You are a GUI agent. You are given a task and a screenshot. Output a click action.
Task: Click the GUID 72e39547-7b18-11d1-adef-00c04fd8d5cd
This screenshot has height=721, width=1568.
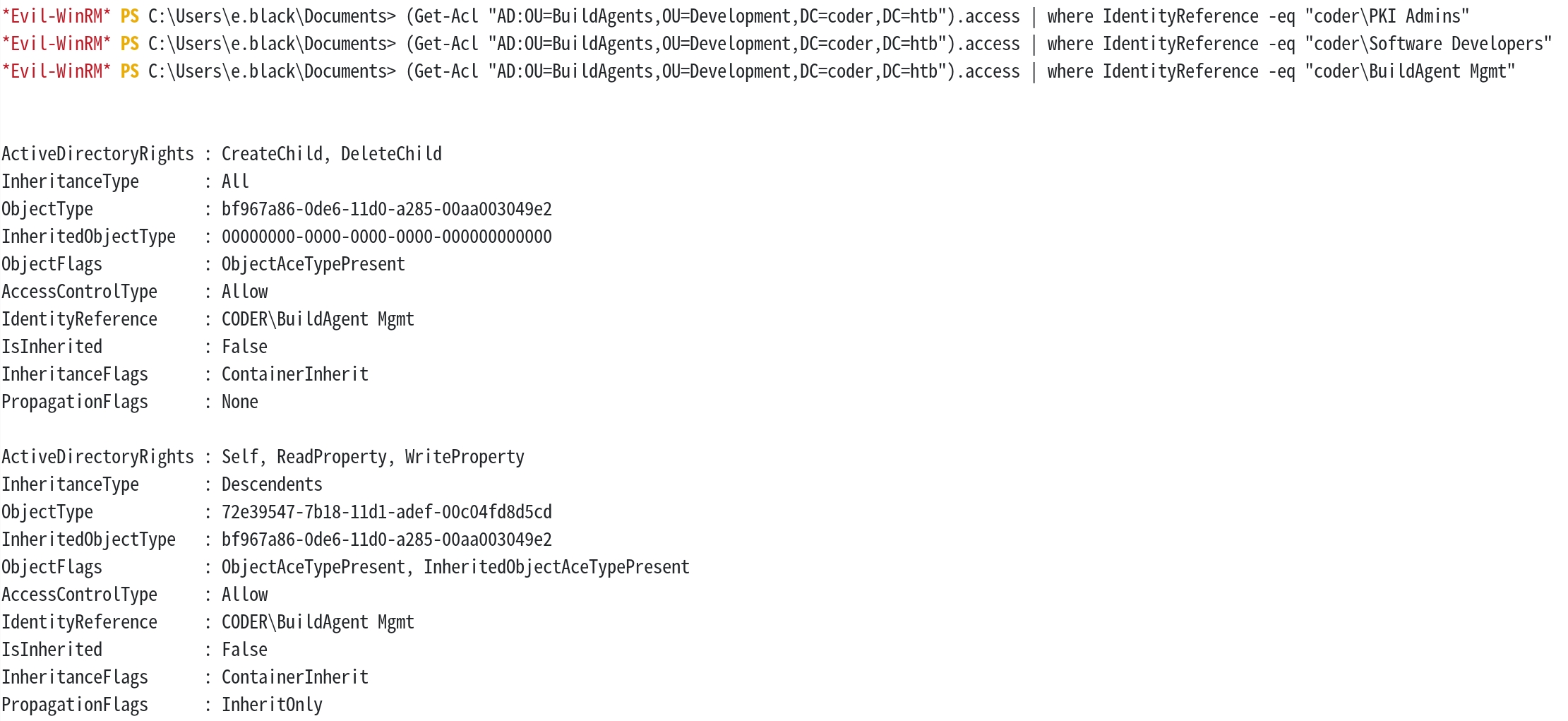(x=387, y=512)
